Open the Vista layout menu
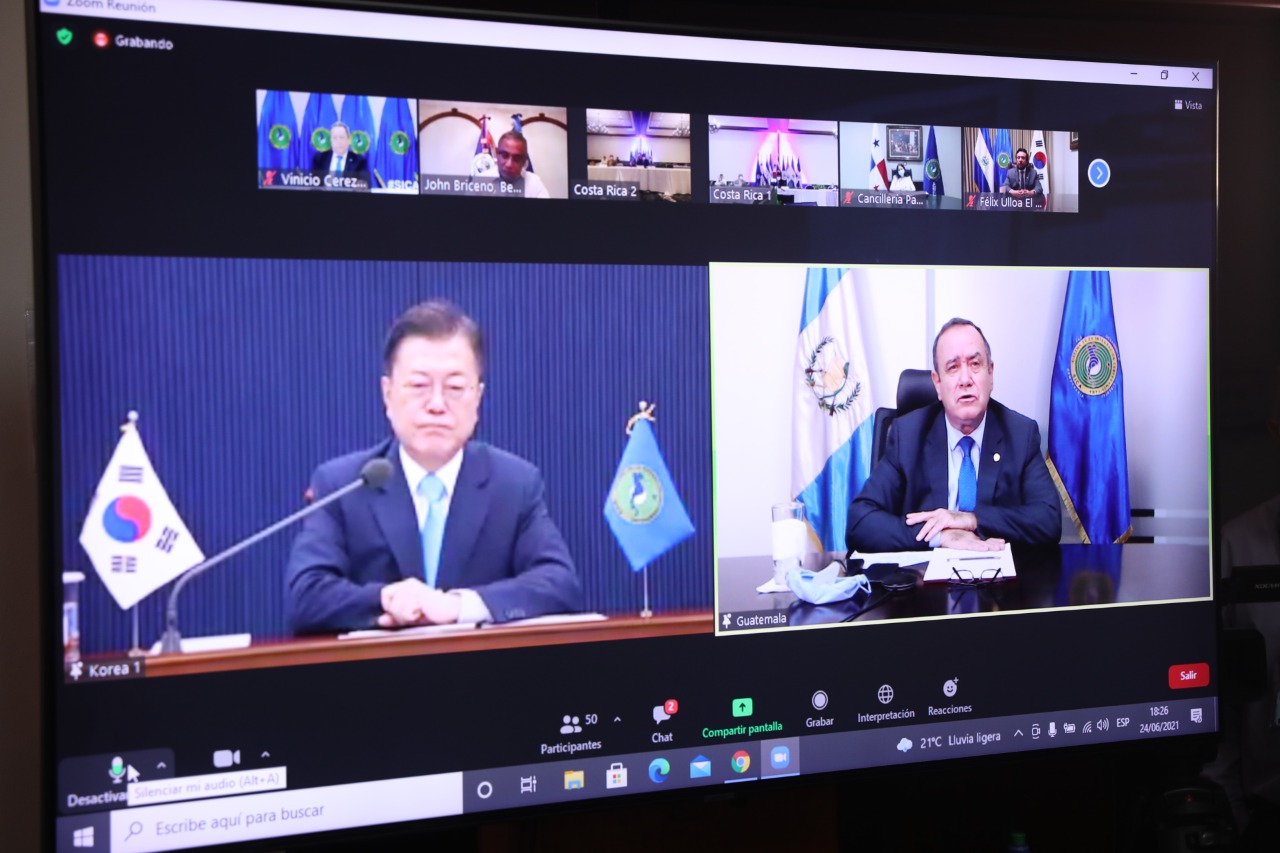The width and height of the screenshot is (1280, 853). point(1188,105)
